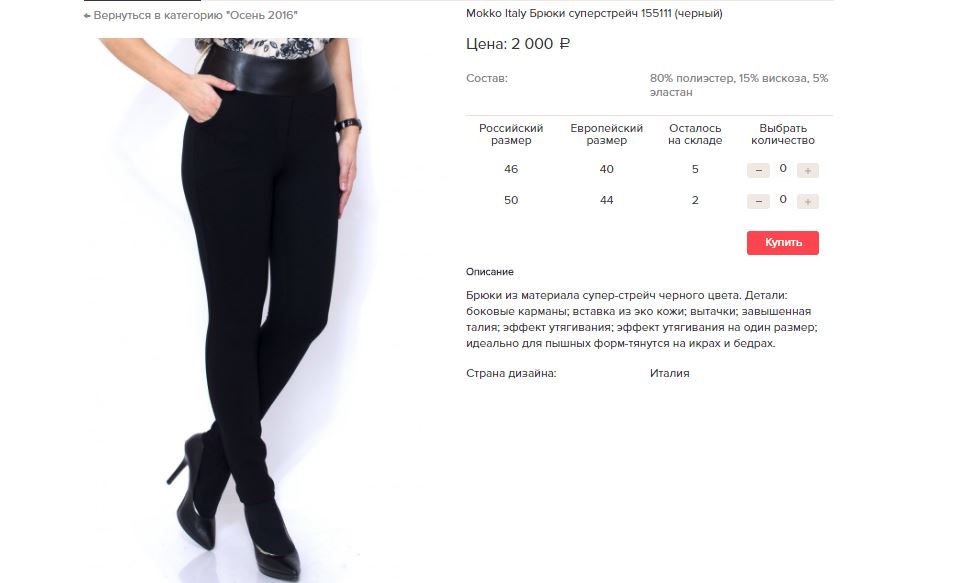Decrease quantity for Russian size 50

(758, 201)
